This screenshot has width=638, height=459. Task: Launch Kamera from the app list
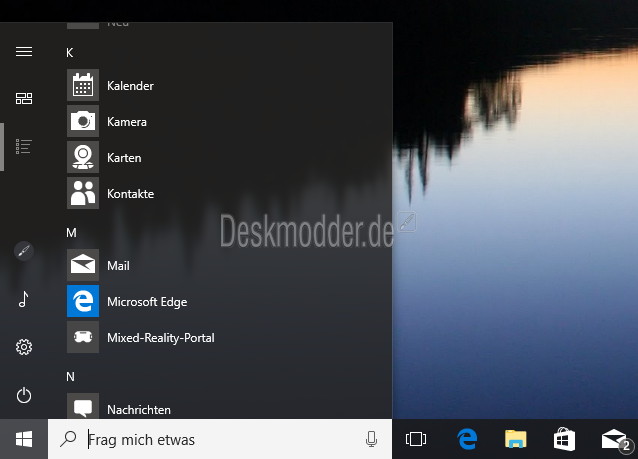pyautogui.click(x=127, y=122)
